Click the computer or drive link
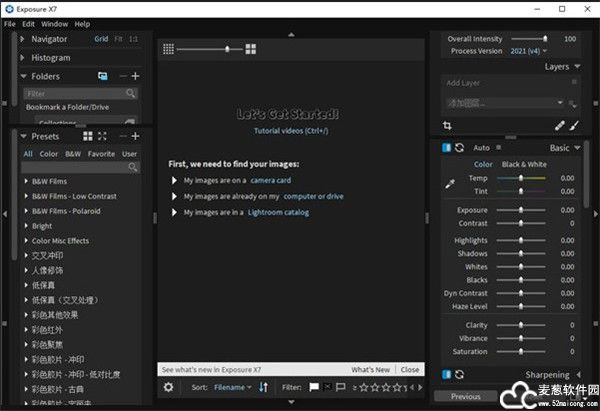The image size is (600, 411). (313, 196)
